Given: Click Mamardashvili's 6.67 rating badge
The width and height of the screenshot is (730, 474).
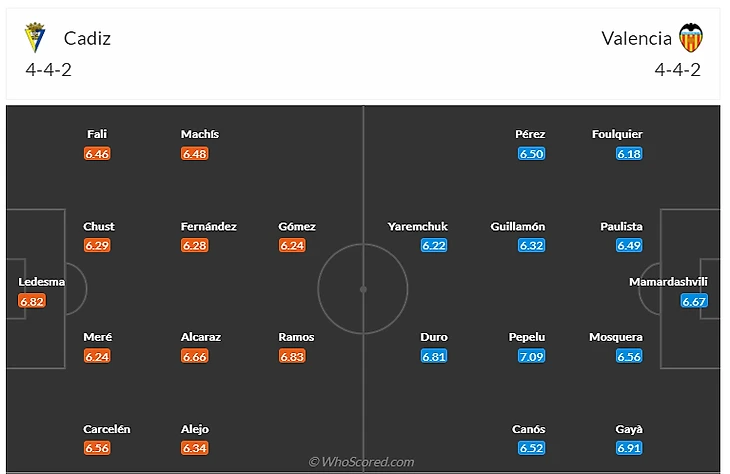Looking at the screenshot, I should [x=694, y=300].
